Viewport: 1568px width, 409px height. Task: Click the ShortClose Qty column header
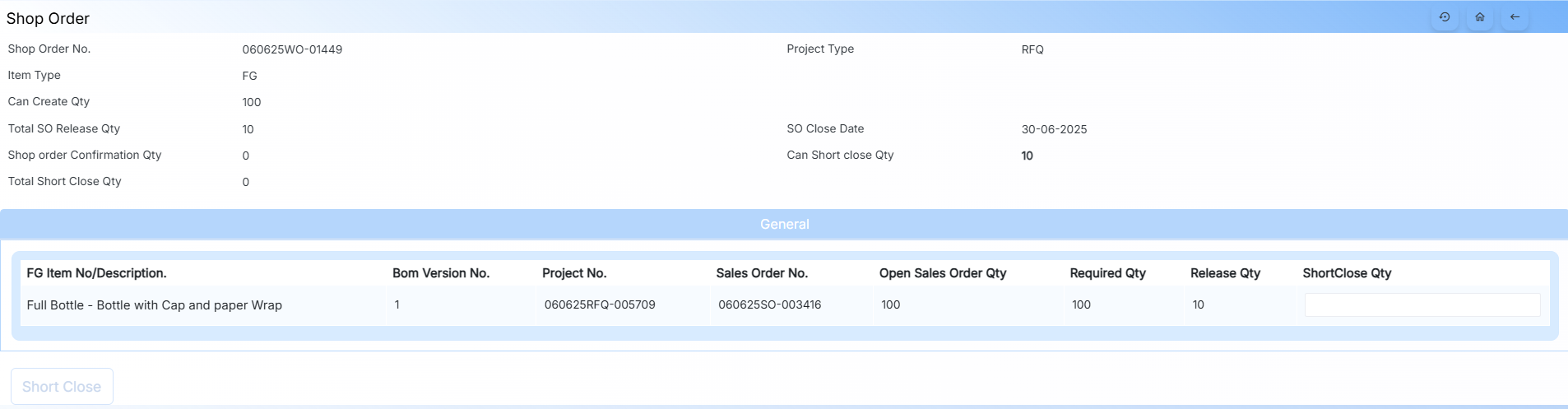click(1347, 273)
